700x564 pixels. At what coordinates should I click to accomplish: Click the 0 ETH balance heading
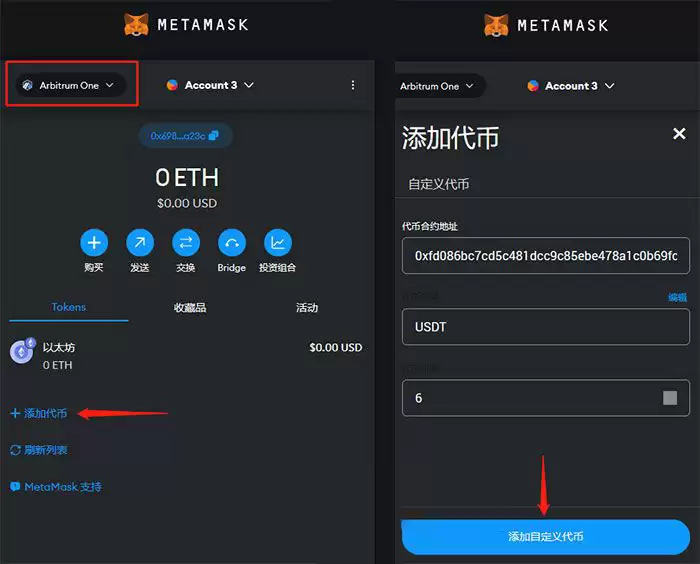187,177
